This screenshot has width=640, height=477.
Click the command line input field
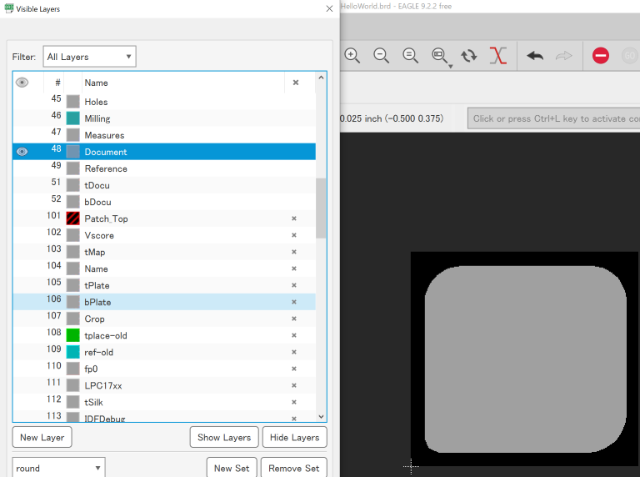553,119
